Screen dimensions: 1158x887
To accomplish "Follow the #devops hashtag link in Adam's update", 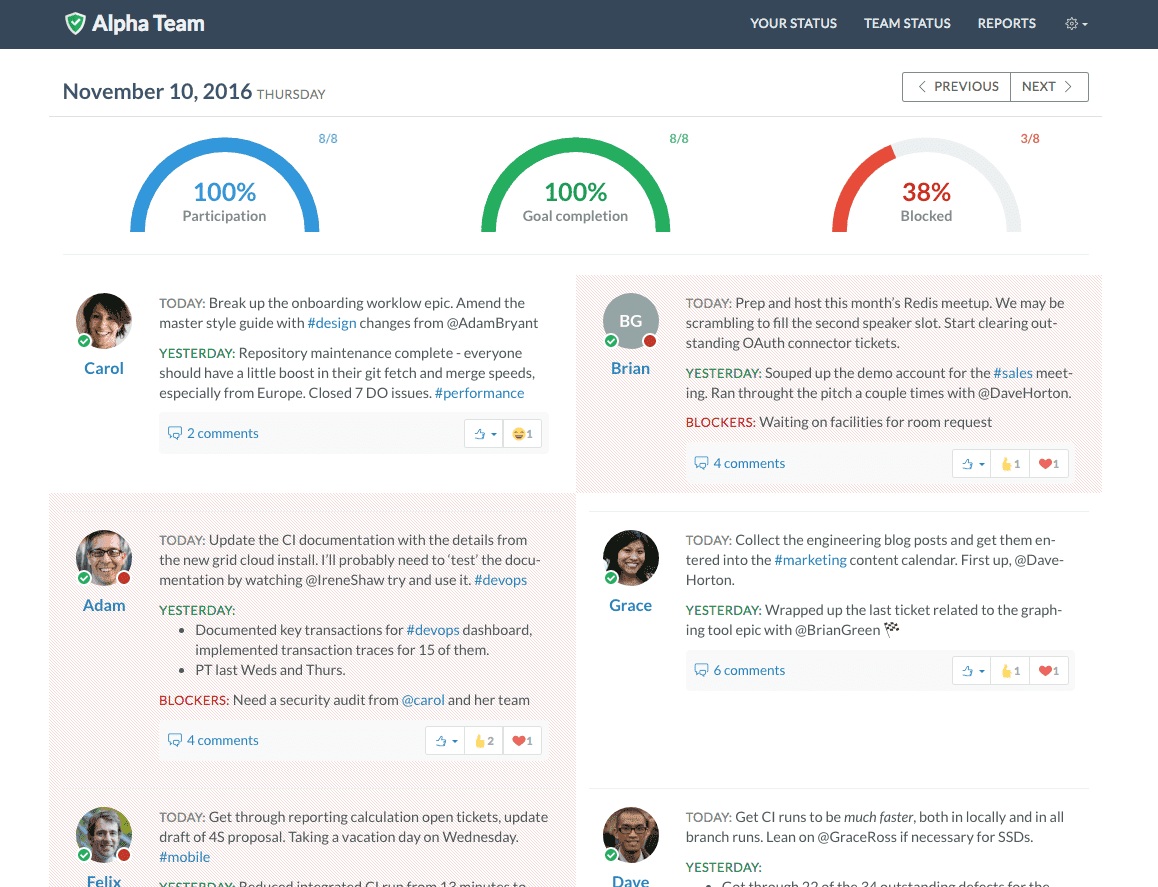I will [x=500, y=580].
